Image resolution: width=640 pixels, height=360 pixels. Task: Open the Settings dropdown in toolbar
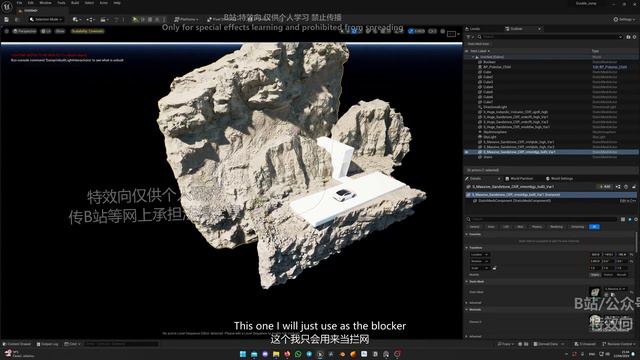point(624,20)
